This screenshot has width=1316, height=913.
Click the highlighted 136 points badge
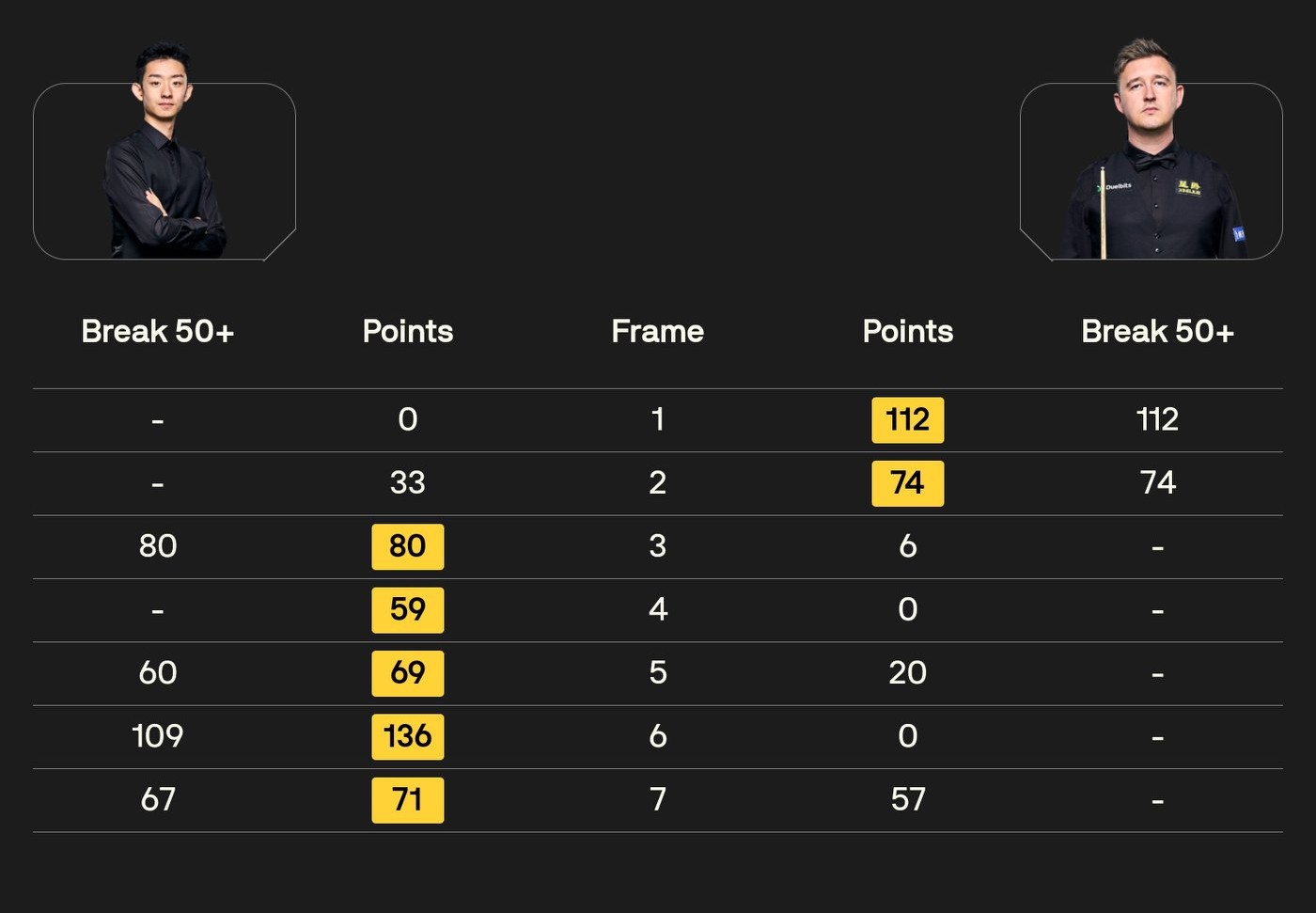point(408,736)
